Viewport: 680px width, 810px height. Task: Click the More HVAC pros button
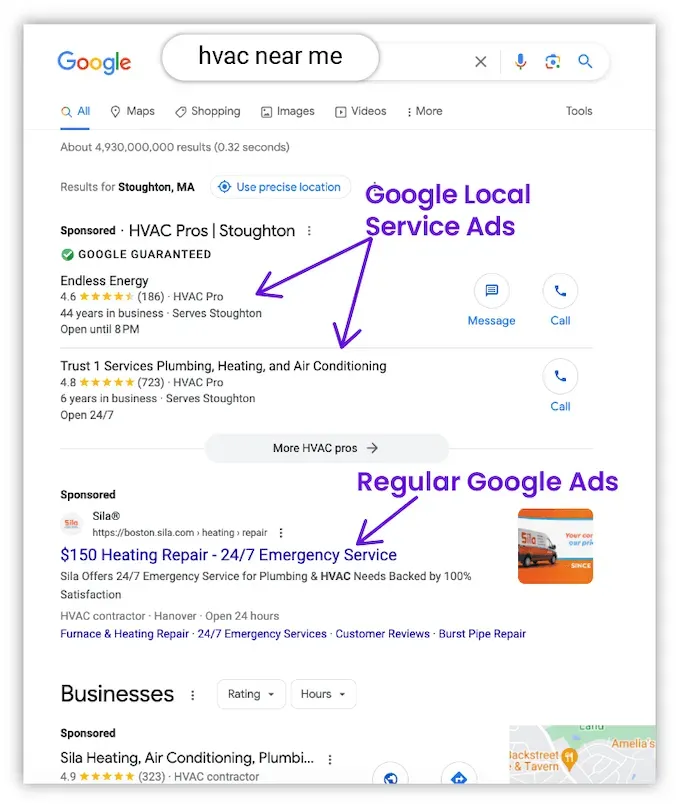[x=327, y=448]
